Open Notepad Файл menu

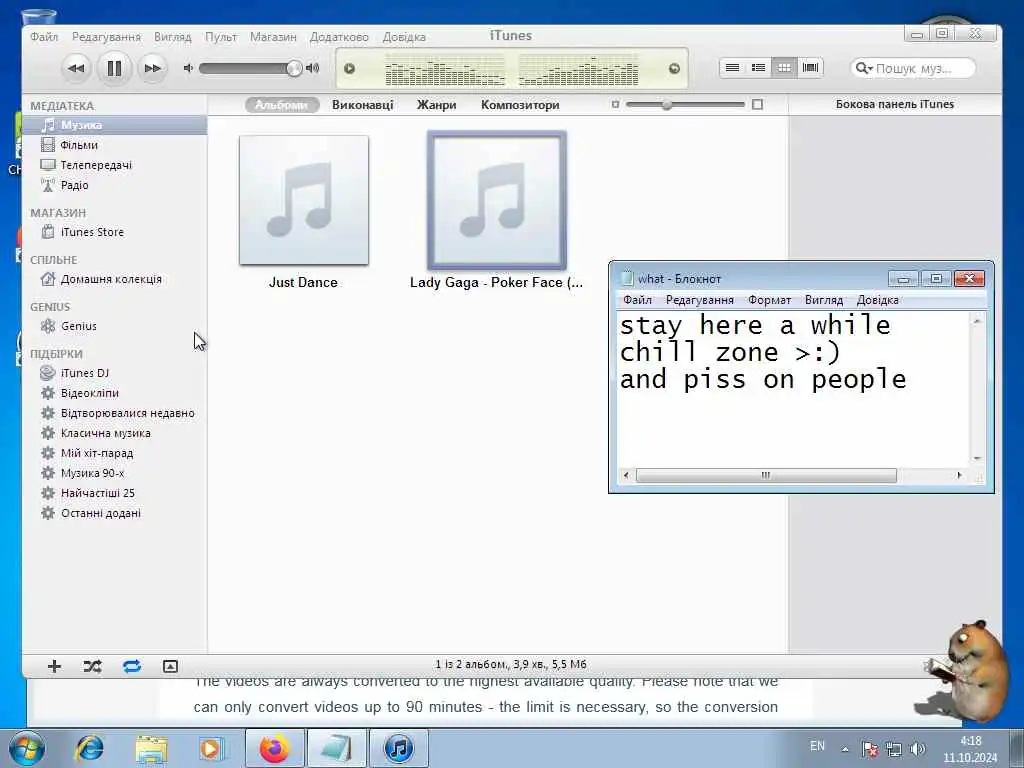click(637, 300)
